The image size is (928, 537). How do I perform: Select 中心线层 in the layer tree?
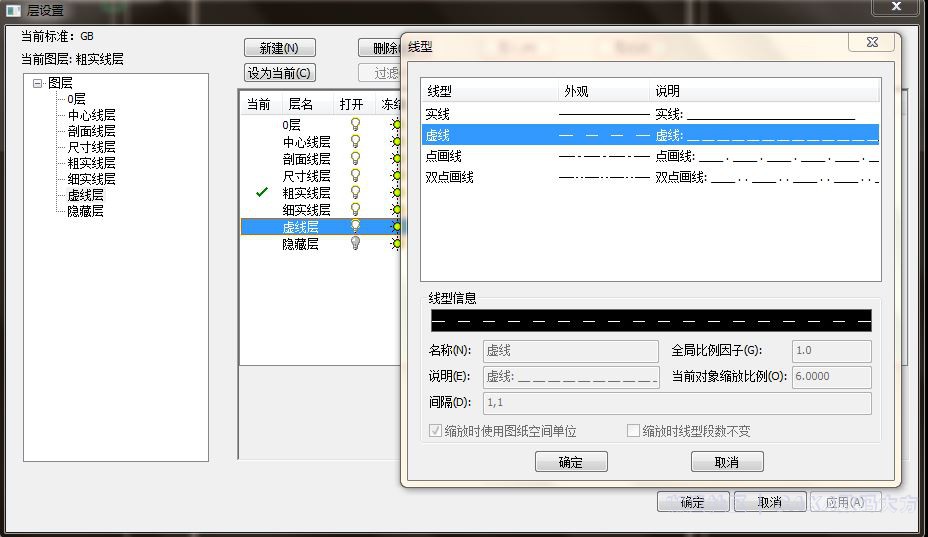(91, 115)
